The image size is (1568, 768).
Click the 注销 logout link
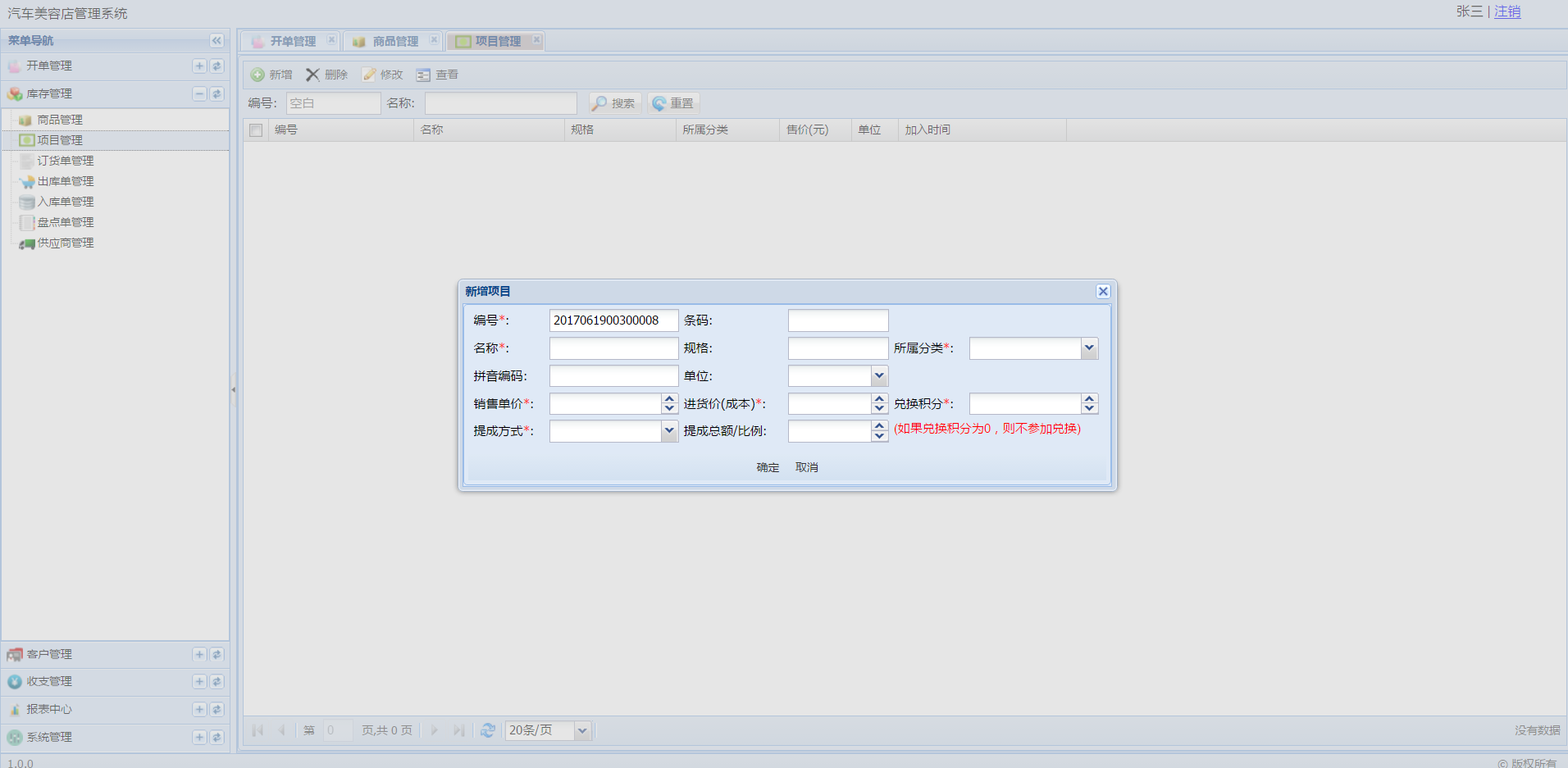(x=1507, y=11)
